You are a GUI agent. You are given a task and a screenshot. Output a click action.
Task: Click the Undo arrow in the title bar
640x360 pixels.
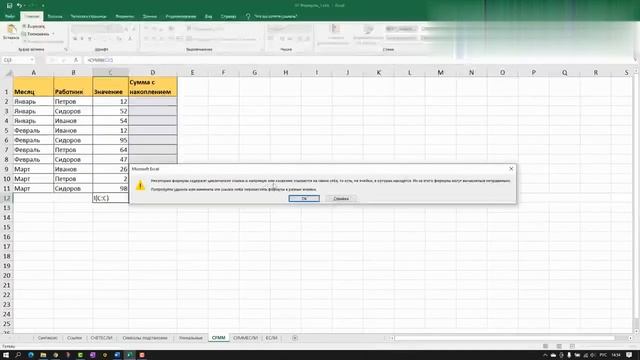[19, 6]
